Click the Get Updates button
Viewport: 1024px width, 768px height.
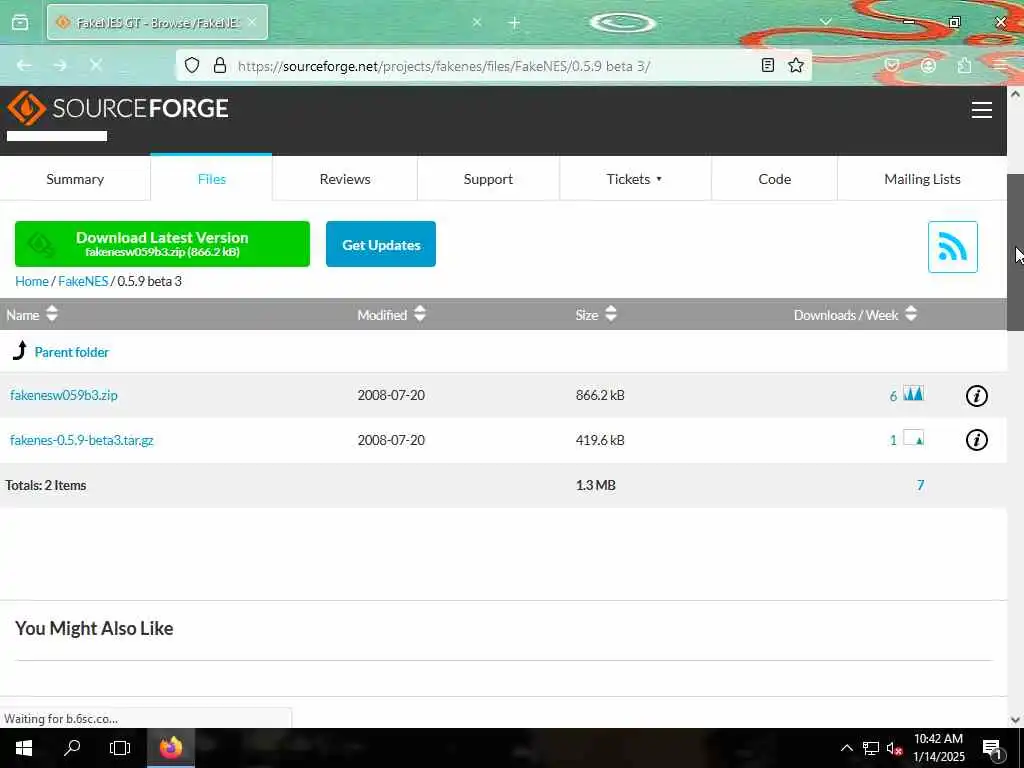coord(381,244)
